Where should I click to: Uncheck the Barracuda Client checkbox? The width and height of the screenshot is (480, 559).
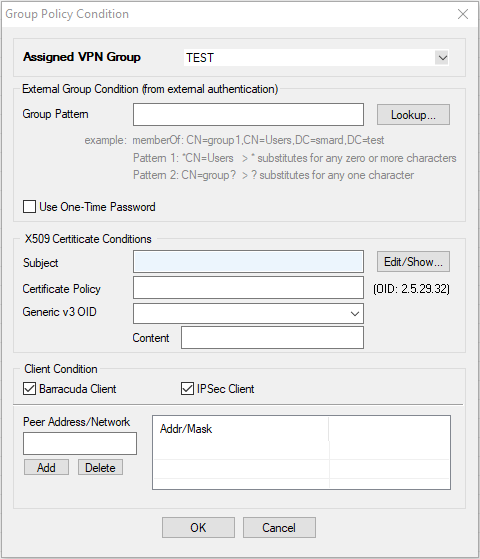coord(29,389)
